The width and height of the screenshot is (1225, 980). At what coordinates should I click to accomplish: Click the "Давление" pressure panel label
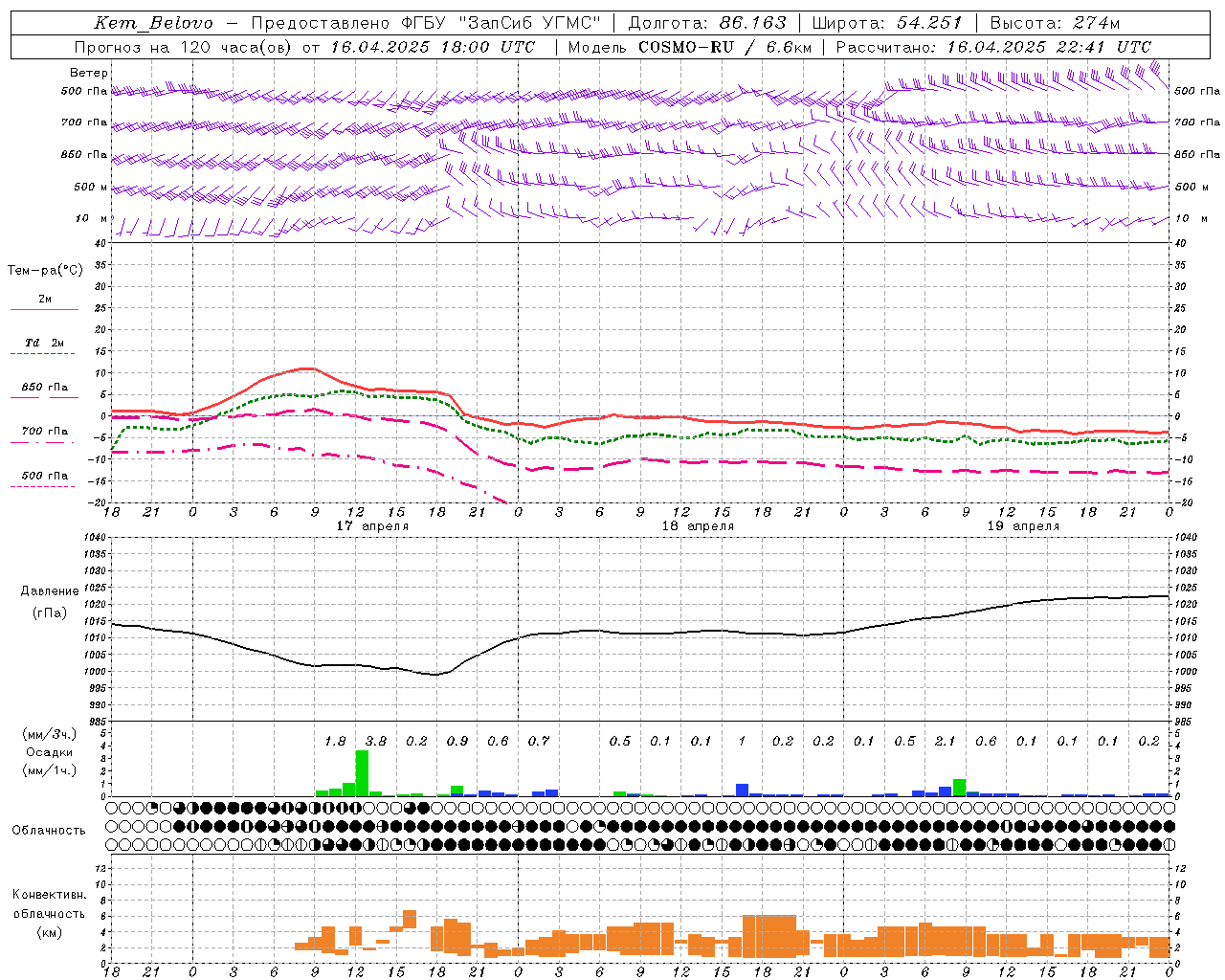[x=50, y=591]
